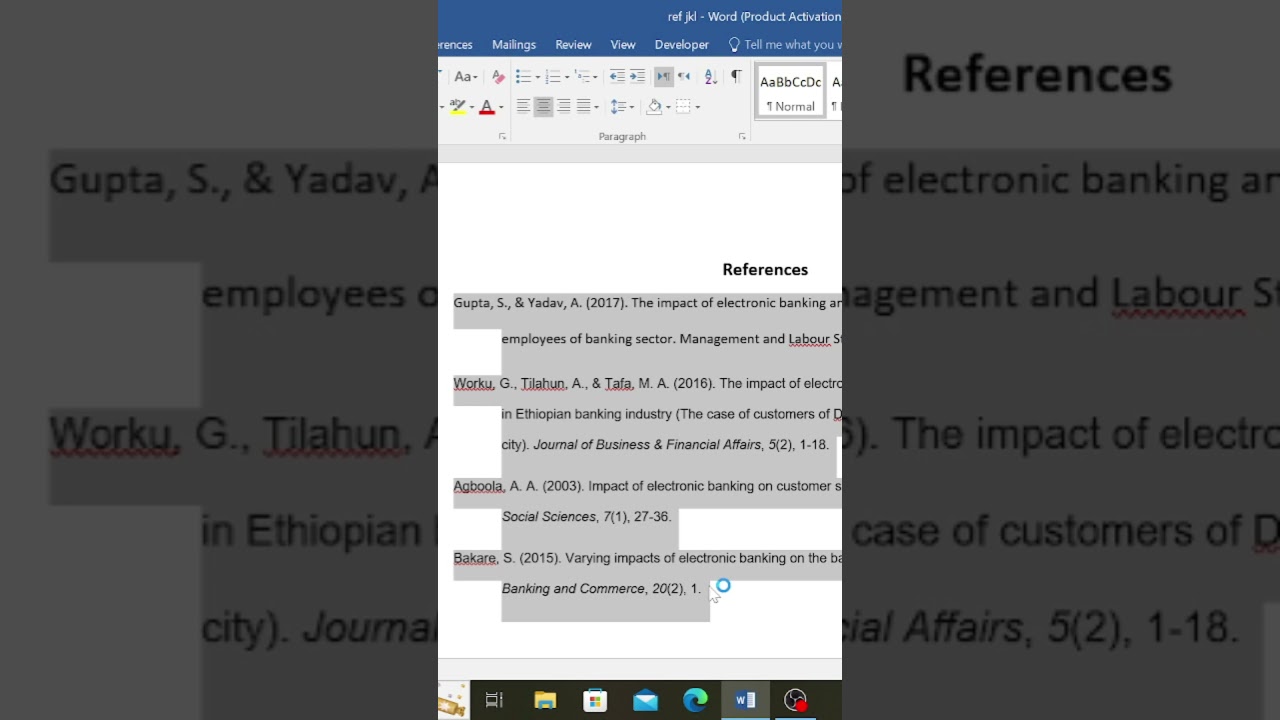Screen dimensions: 1280x720
Task: Open justify options dropdown arrow
Action: tap(596, 106)
